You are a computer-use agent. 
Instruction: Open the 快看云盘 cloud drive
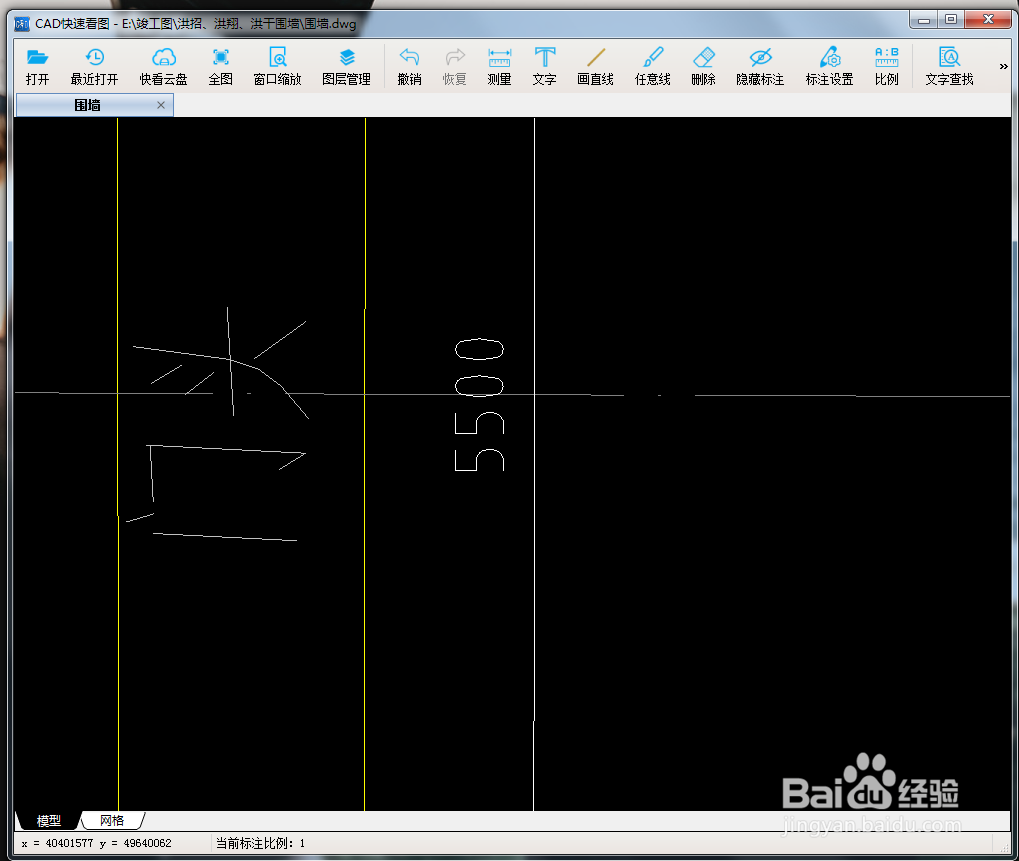[163, 66]
